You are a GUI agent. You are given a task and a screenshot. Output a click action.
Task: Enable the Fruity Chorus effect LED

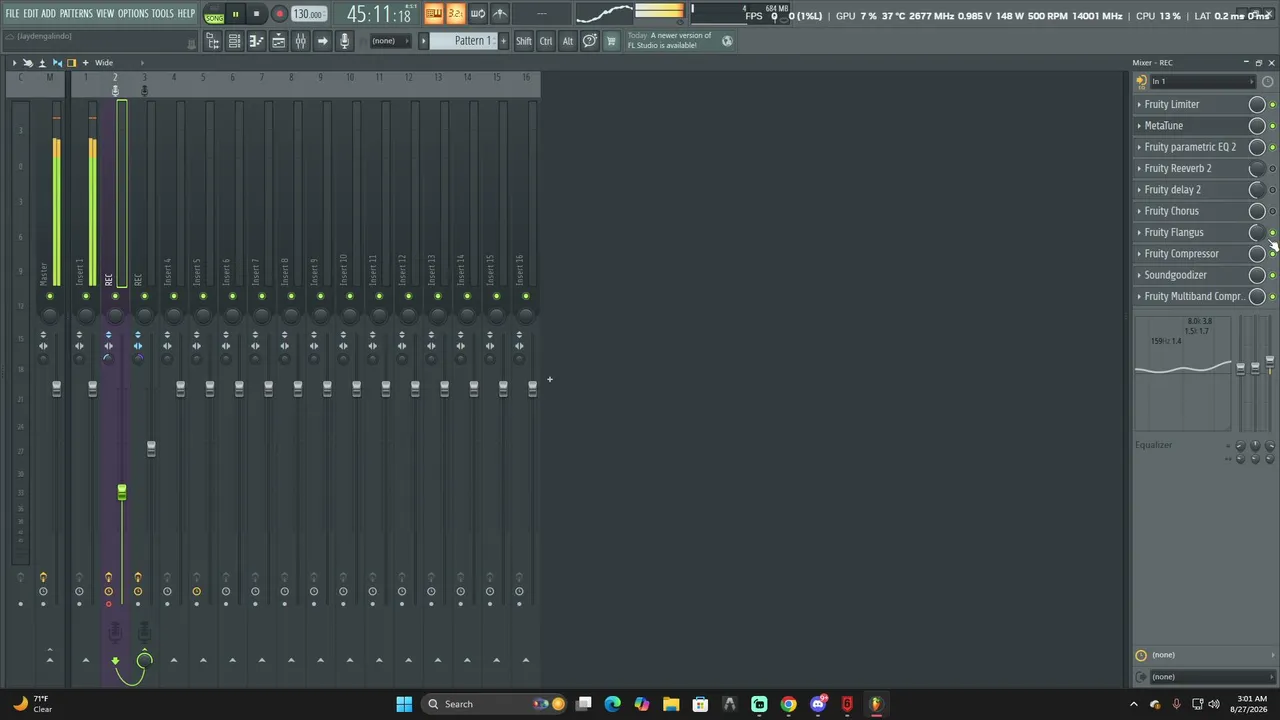point(1272,211)
